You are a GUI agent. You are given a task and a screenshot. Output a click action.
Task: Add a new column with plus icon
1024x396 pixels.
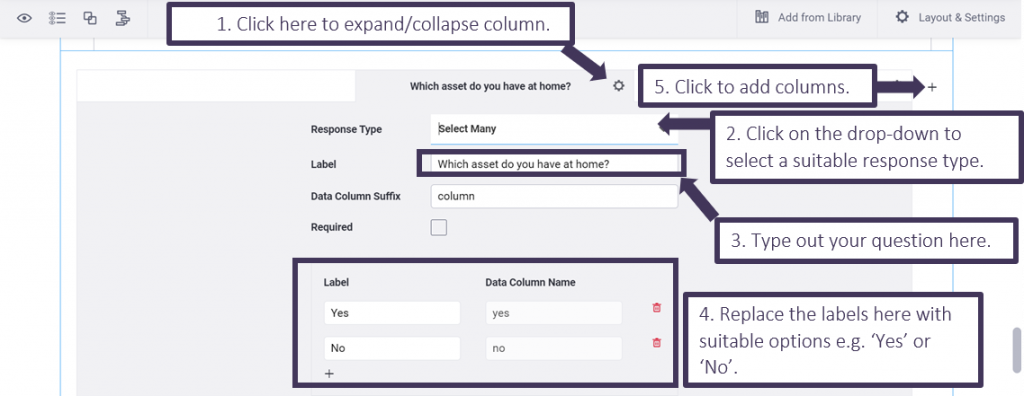pos(932,87)
